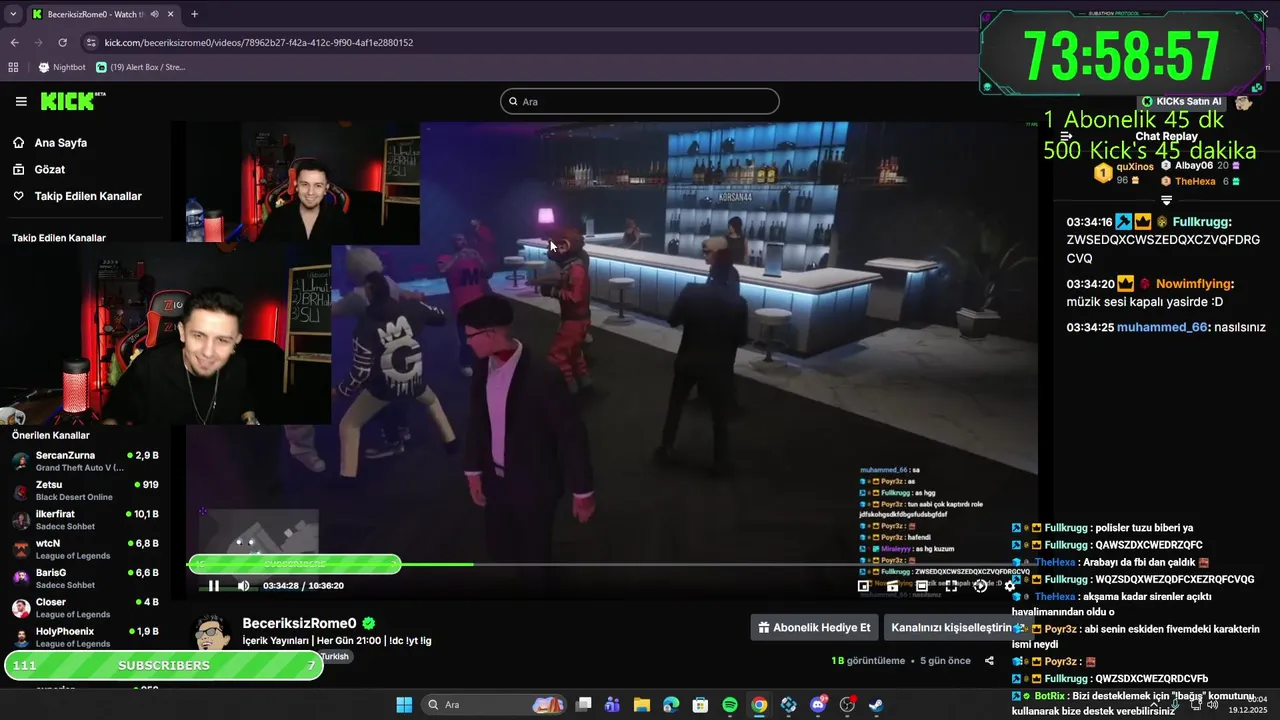Screen dimensions: 1280x720
Task: Open Takip Edilen Kanallar menu item
Action: click(77, 196)
